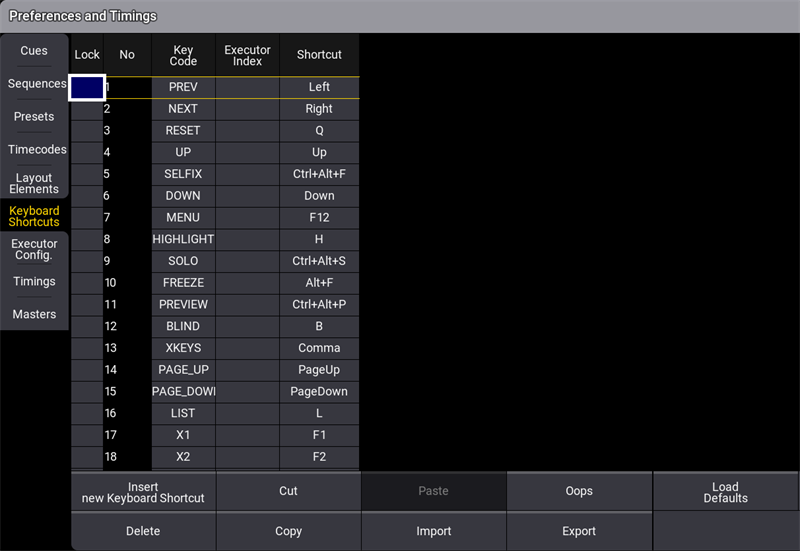This screenshot has width=800, height=551.
Task: Click the Ctrl+Alt+S shortcut cell
Action: [x=319, y=262]
